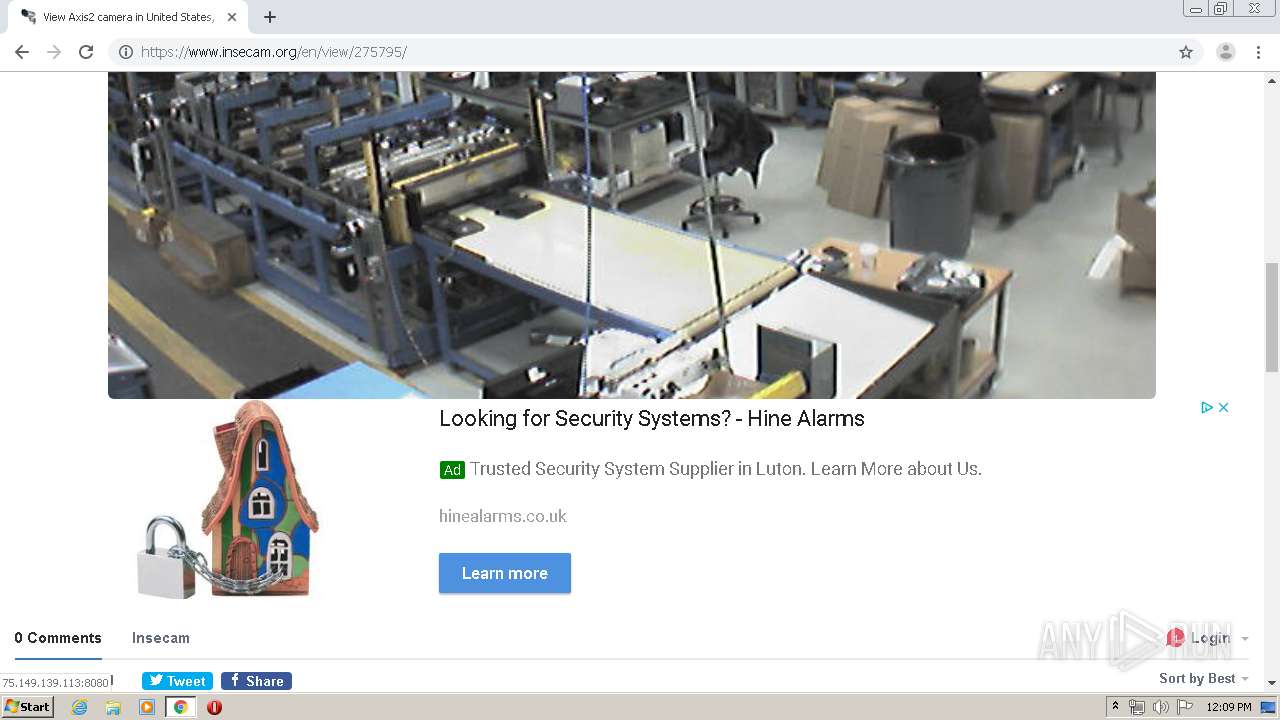Show hidden system tray icons
This screenshot has width=1280, height=720.
(1115, 707)
